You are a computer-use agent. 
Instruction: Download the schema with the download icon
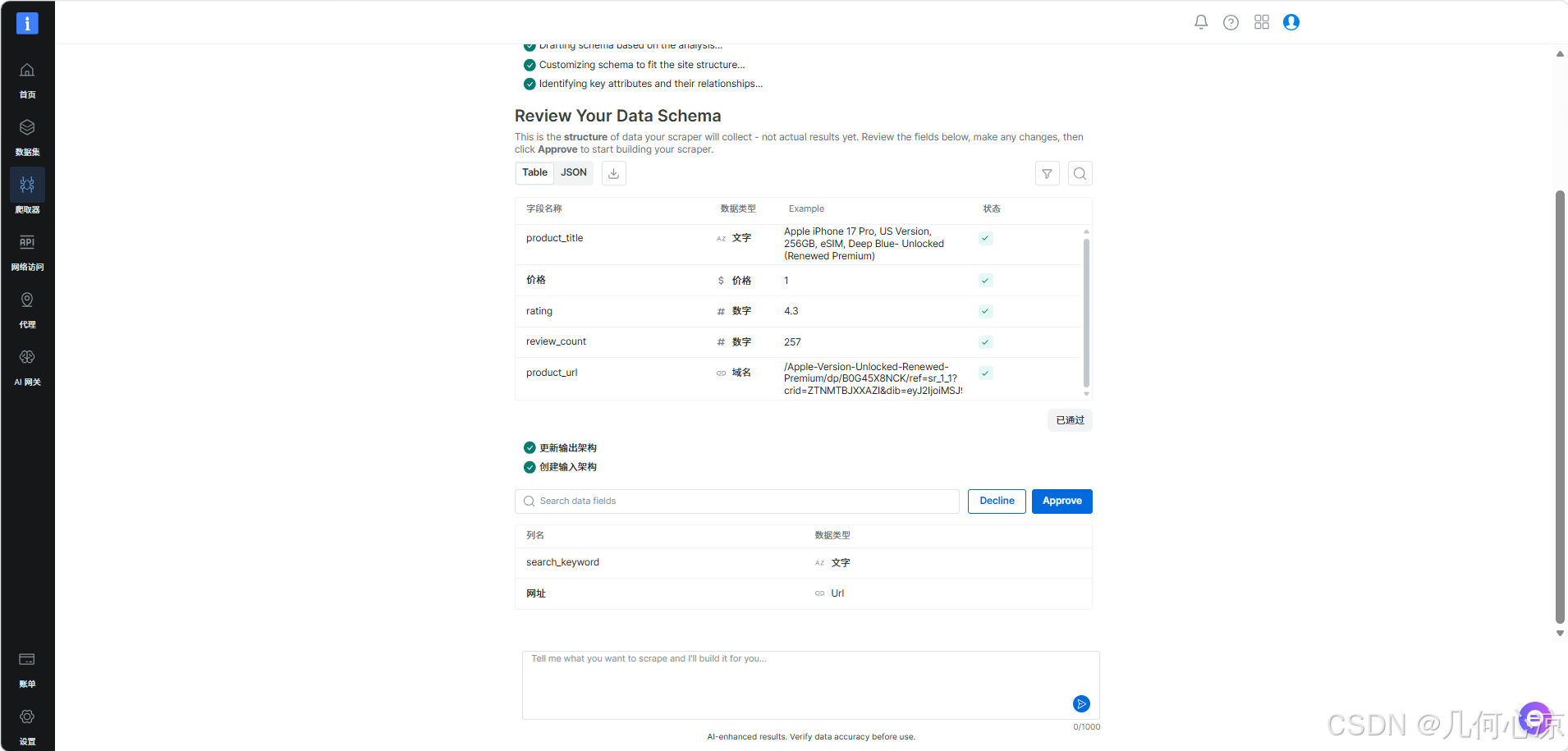614,173
